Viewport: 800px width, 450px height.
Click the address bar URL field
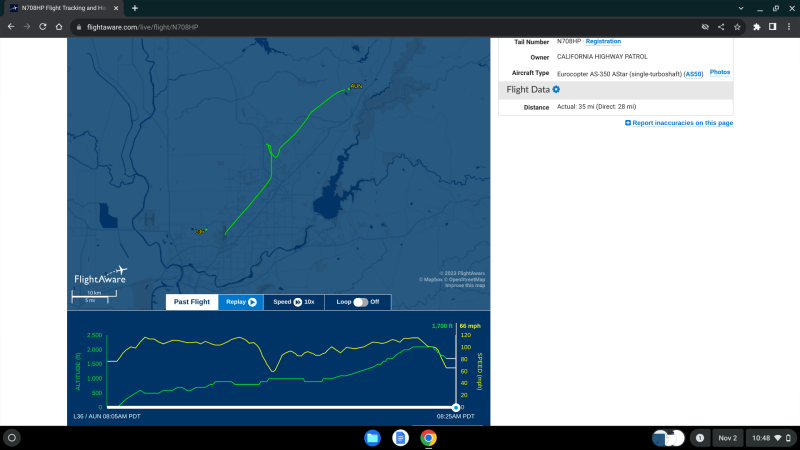388,27
